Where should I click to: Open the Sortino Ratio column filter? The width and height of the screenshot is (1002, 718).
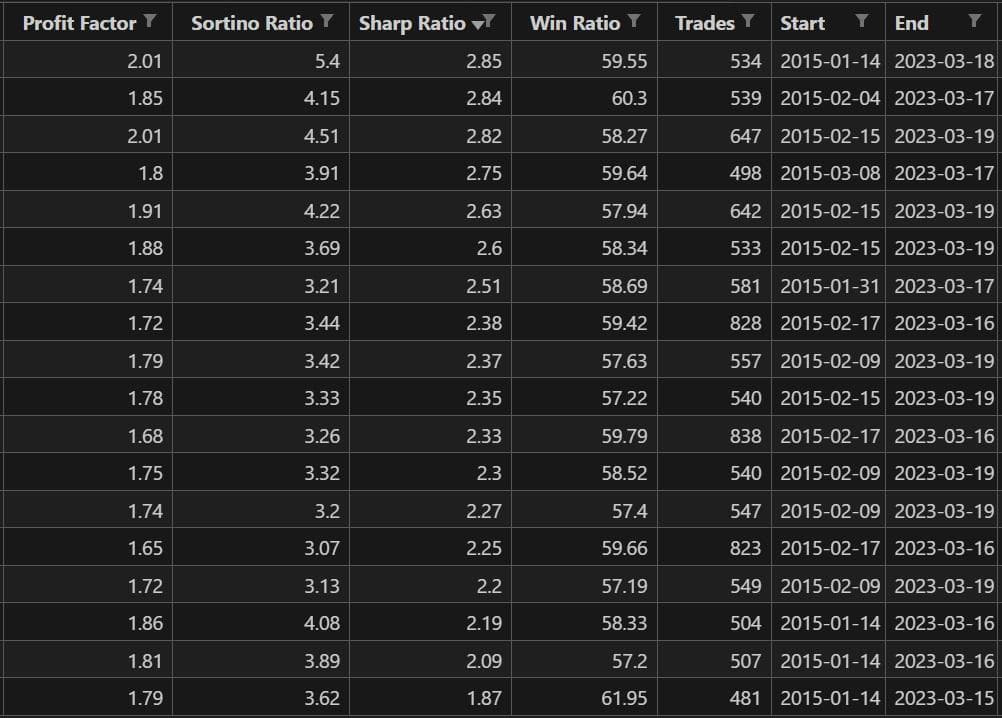(327, 21)
